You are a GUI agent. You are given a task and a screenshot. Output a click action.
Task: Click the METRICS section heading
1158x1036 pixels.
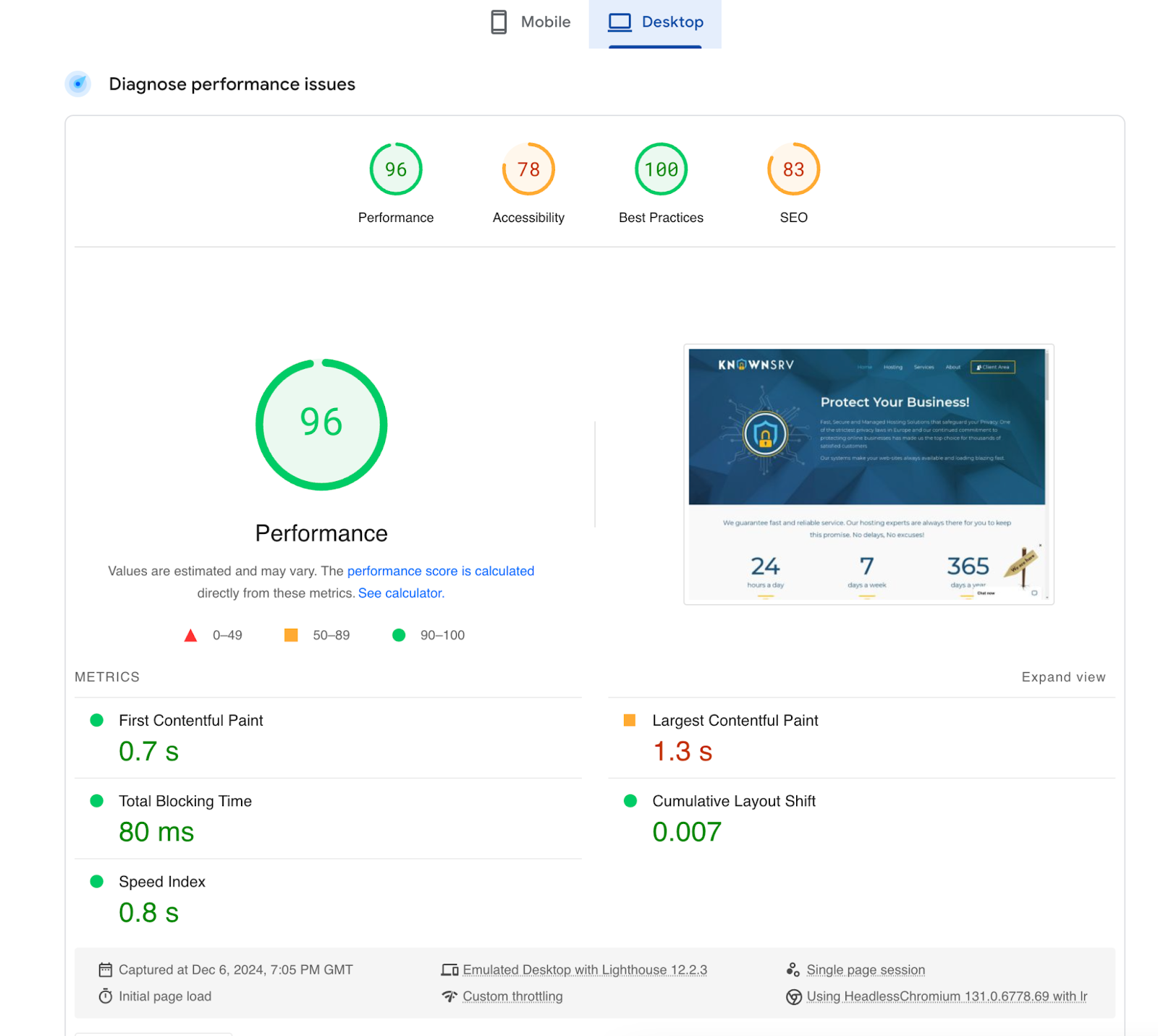click(x=107, y=677)
